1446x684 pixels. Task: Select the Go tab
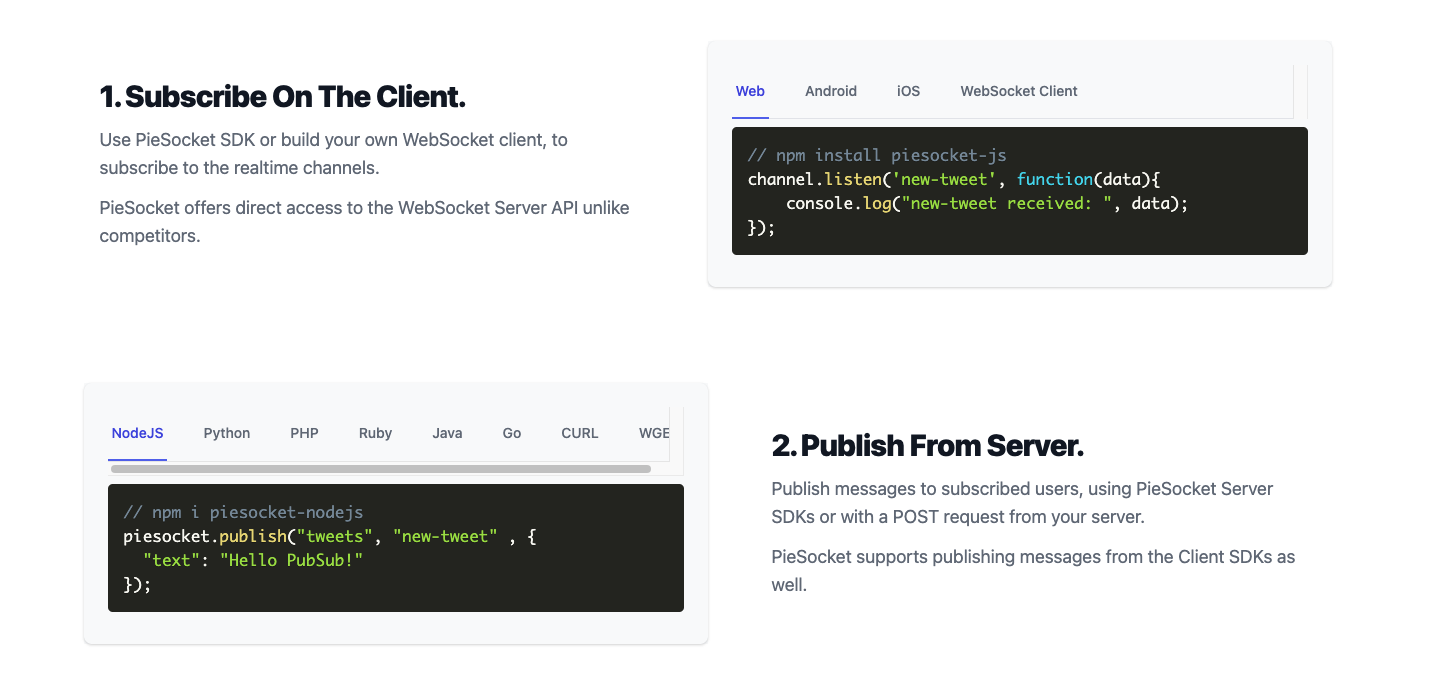coord(512,433)
